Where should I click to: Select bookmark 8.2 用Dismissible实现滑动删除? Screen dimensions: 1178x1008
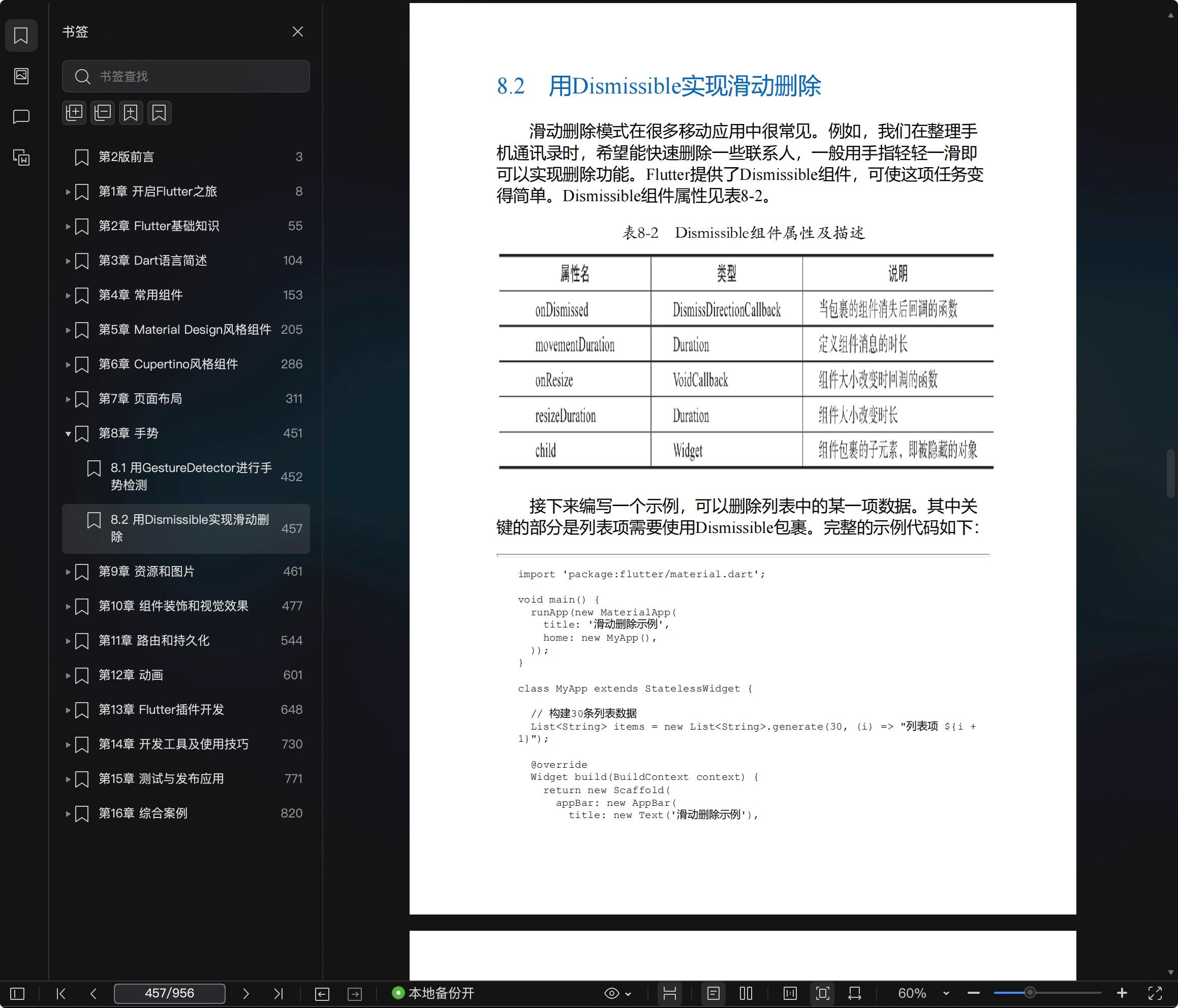tap(186, 528)
